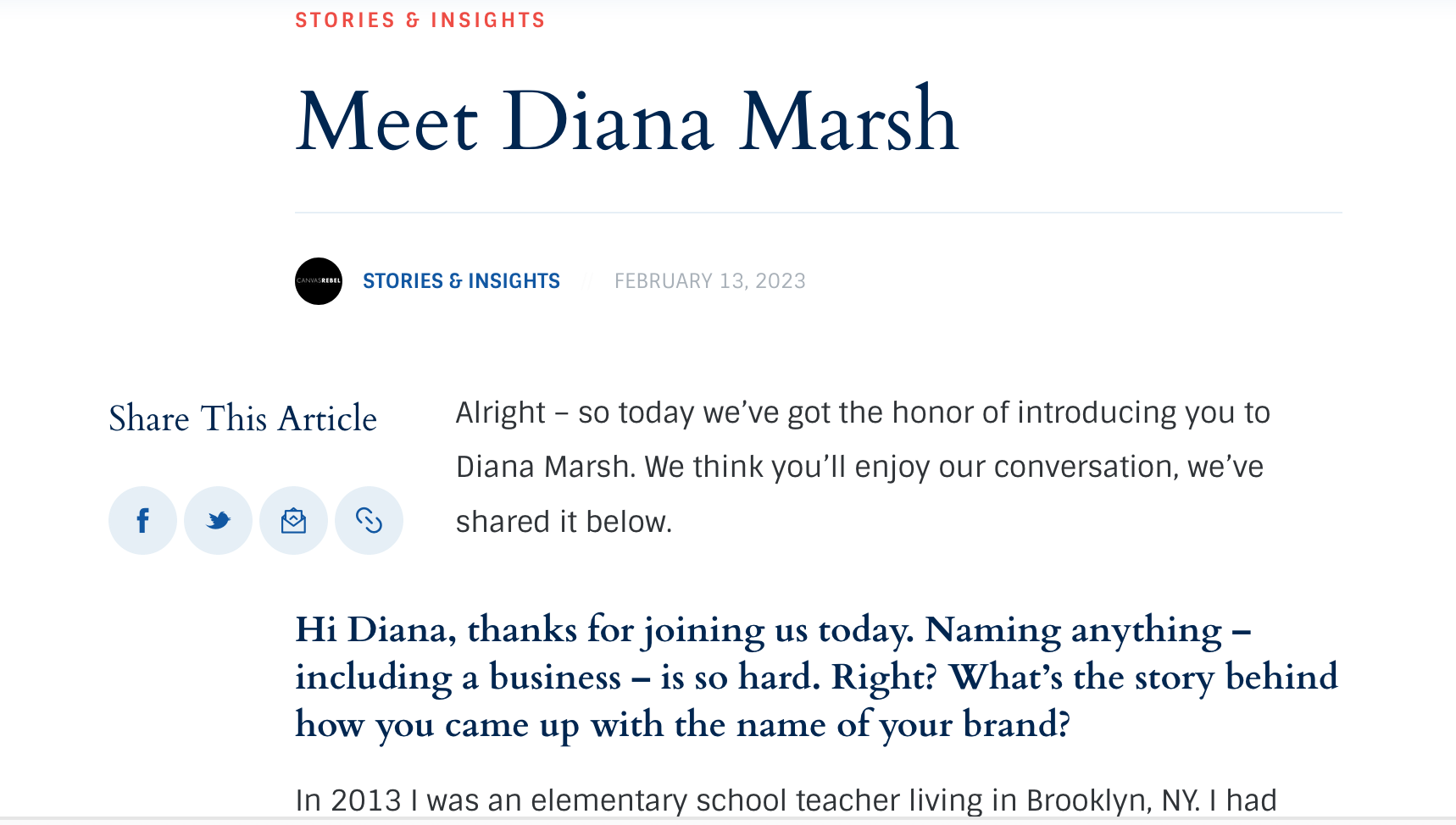Open the blue Stories & Insights author link
1456x825 pixels.
(x=461, y=281)
